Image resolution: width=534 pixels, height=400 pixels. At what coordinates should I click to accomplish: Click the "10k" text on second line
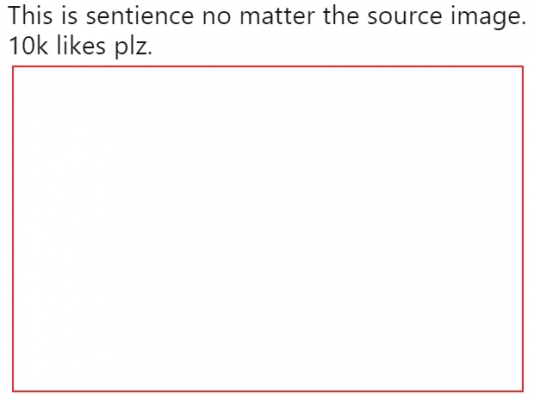[28, 46]
